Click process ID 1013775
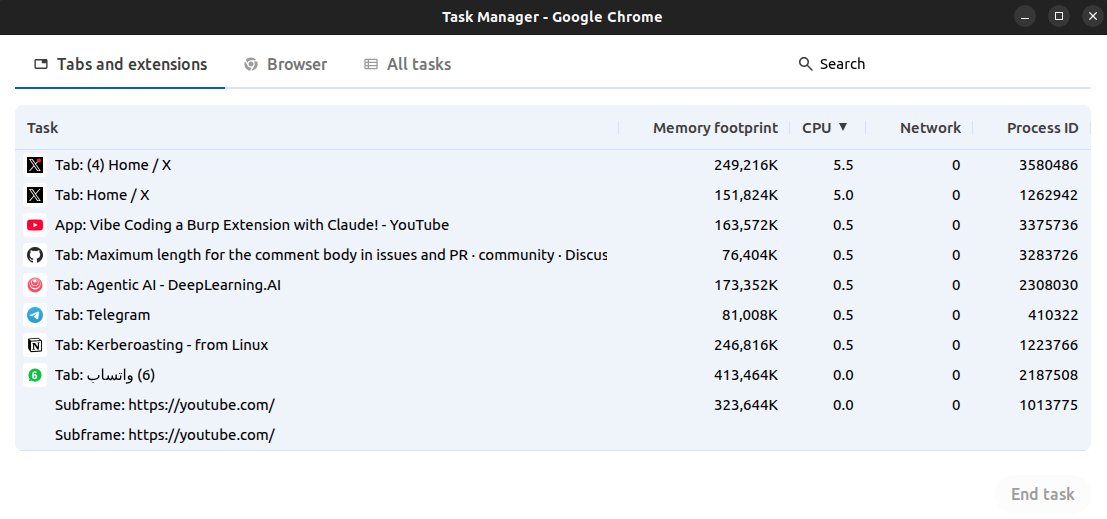 (x=1048, y=405)
